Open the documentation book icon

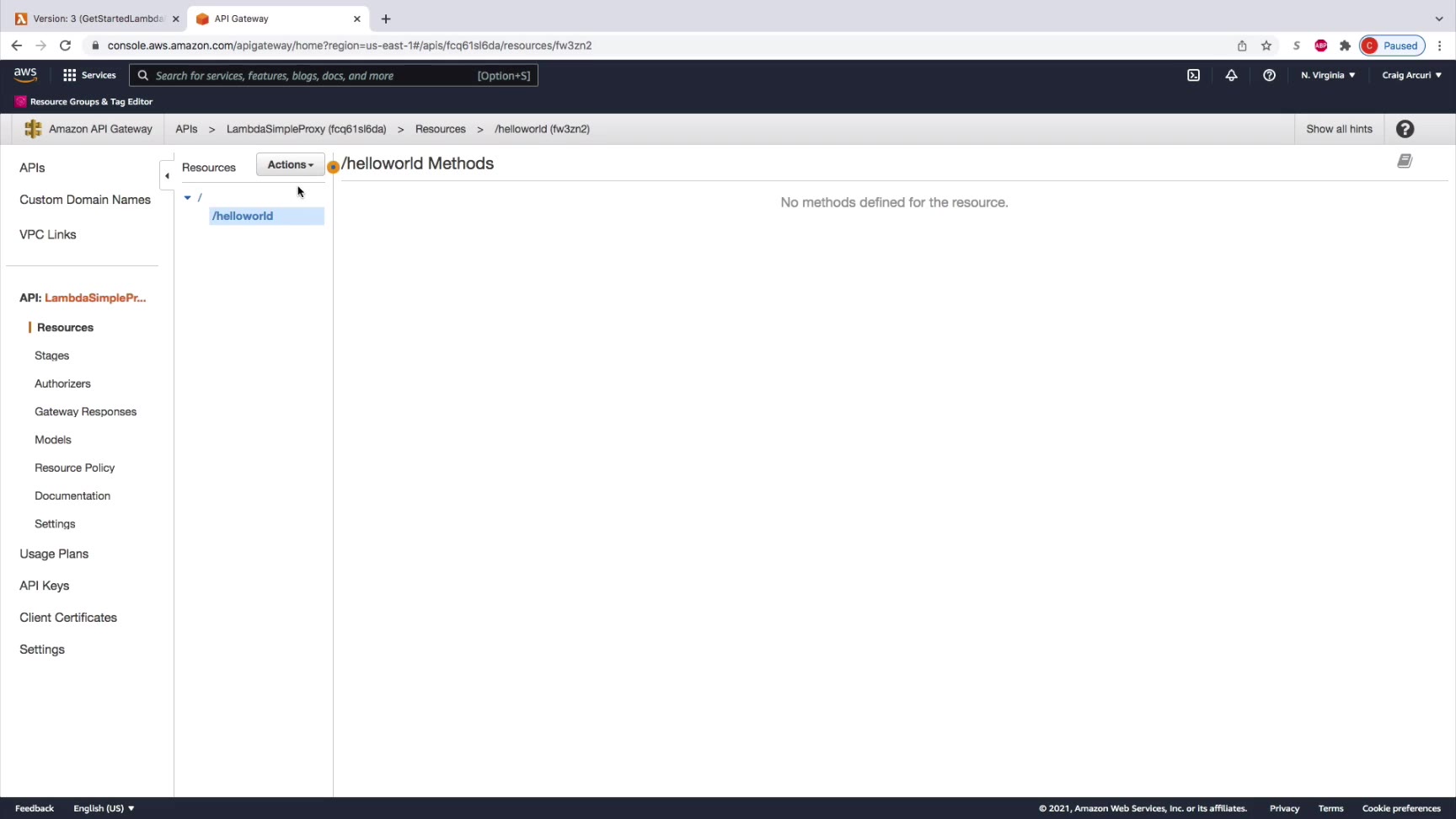(x=1405, y=161)
